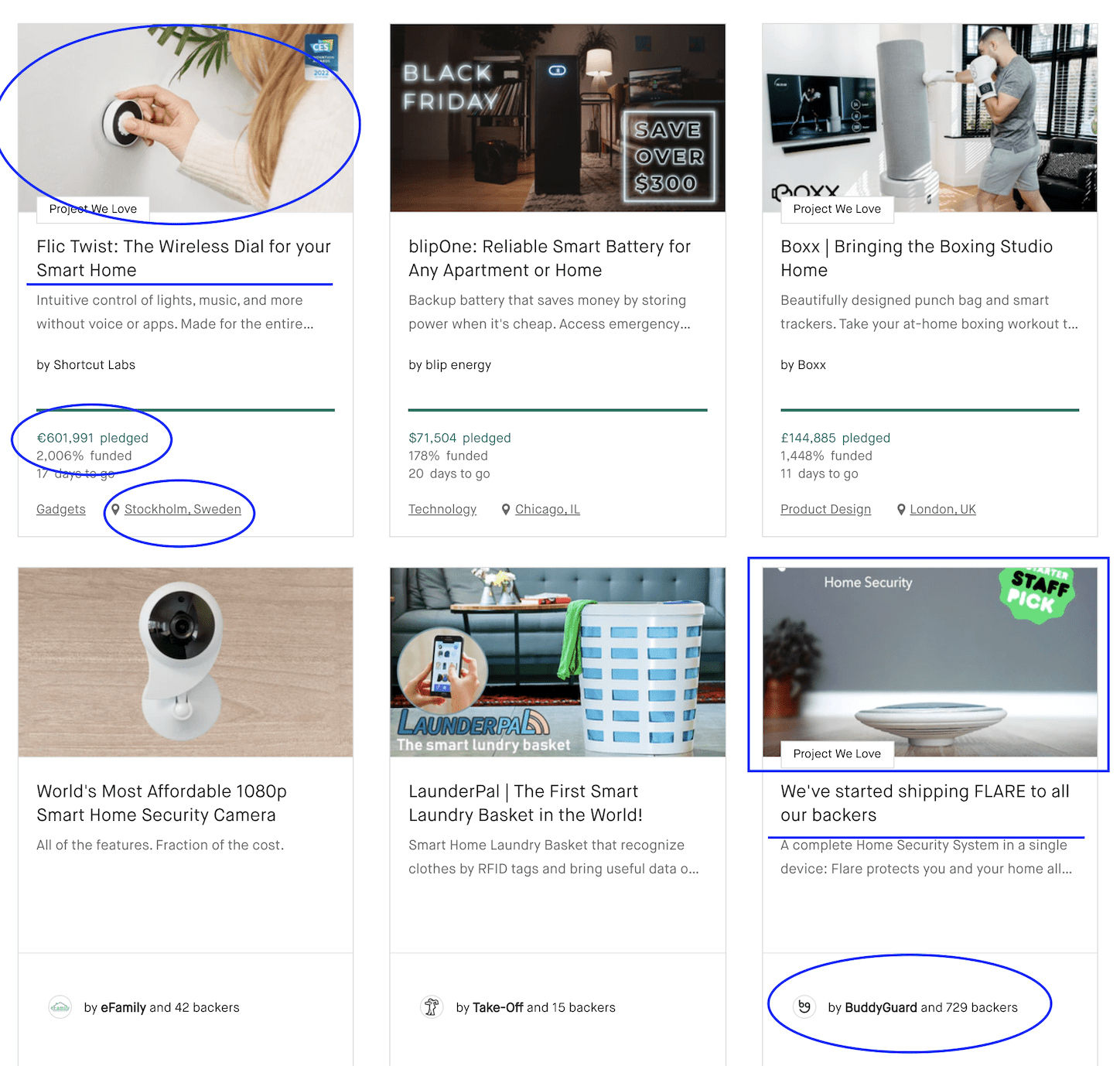Open the Boxx boxing studio project image
Image resolution: width=1120 pixels, height=1066 pixels.
tap(930, 118)
